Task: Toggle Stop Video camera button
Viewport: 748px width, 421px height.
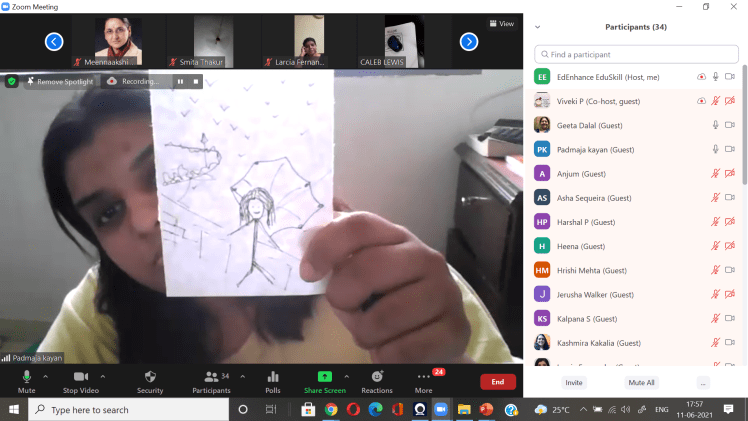Action: coord(79,380)
